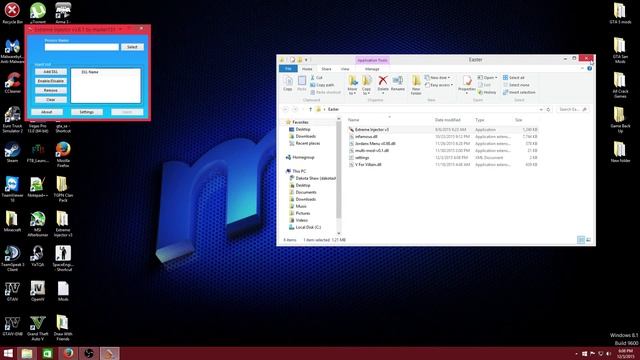Select the Grand Theft Auto V desktop icon
The width and height of the screenshot is (640, 360).
(x=38, y=328)
